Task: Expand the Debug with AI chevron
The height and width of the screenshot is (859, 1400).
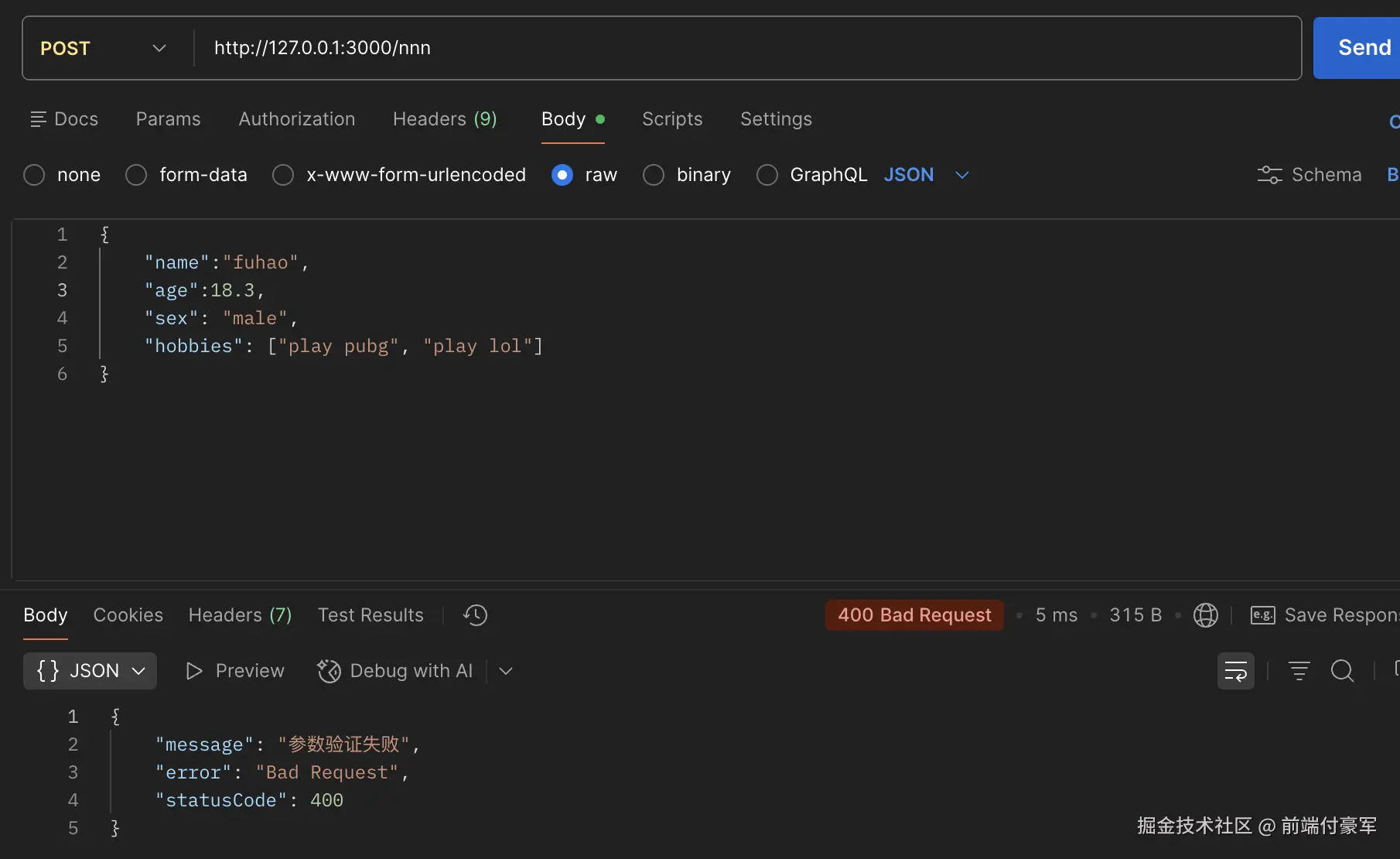Action: point(506,671)
